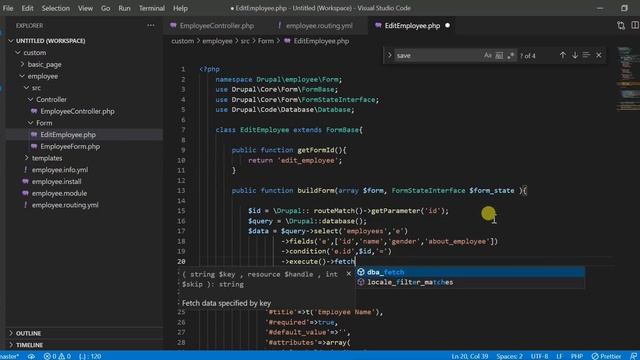Open the File menu
640x360 pixels.
click(x=8, y=8)
